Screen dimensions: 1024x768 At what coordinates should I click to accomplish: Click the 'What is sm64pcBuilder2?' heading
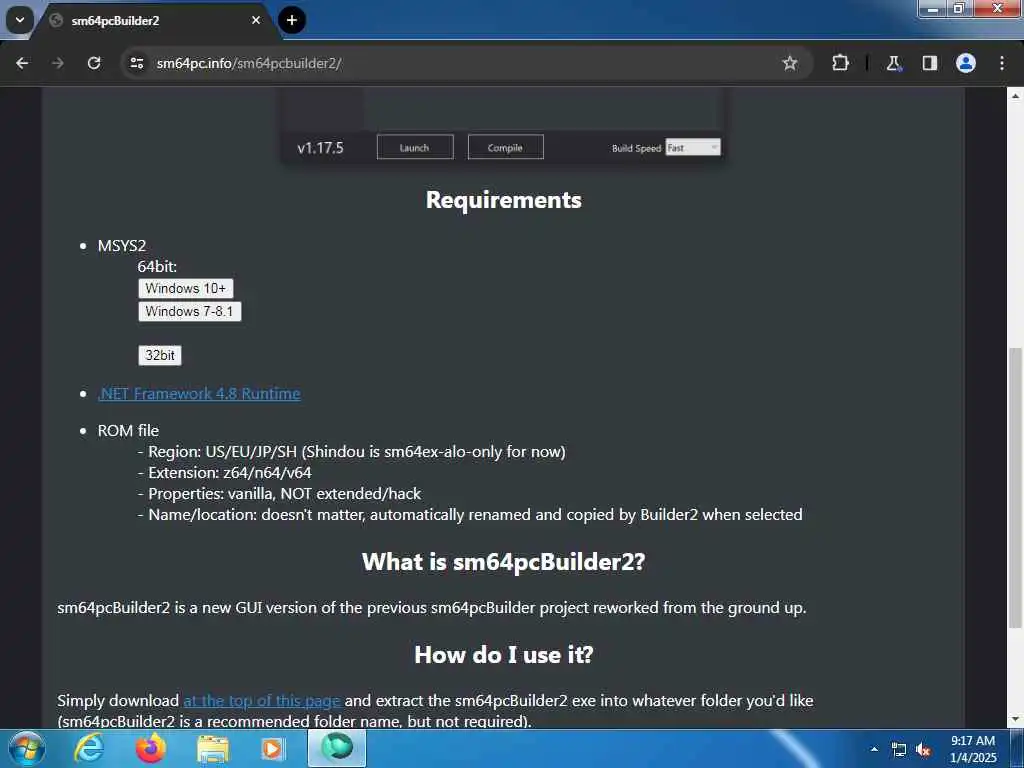pos(504,562)
